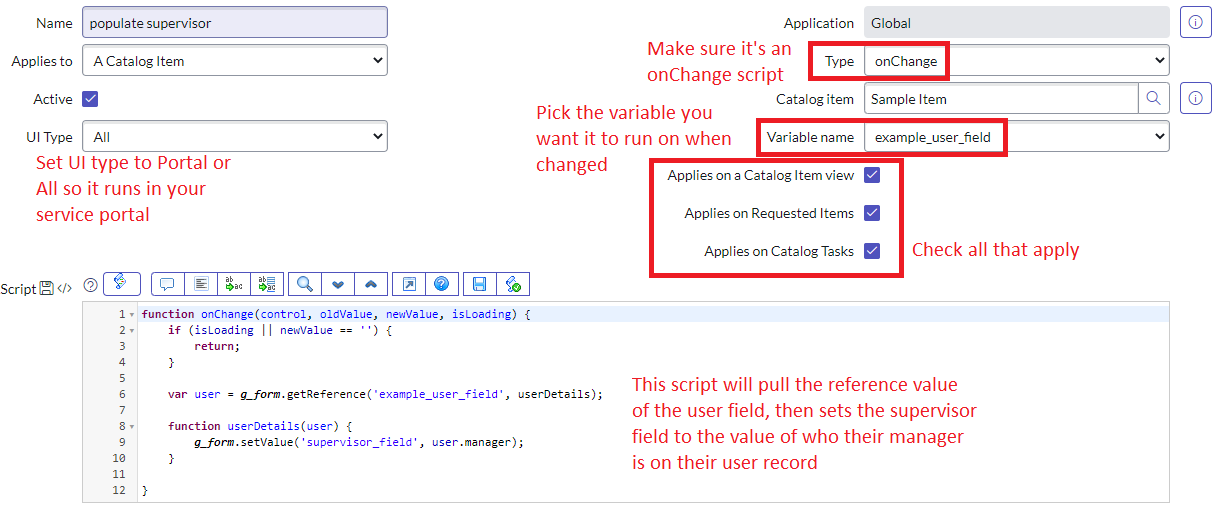1226x518 pixels.
Task: Open script editor help question mark circle
Action: [91, 285]
